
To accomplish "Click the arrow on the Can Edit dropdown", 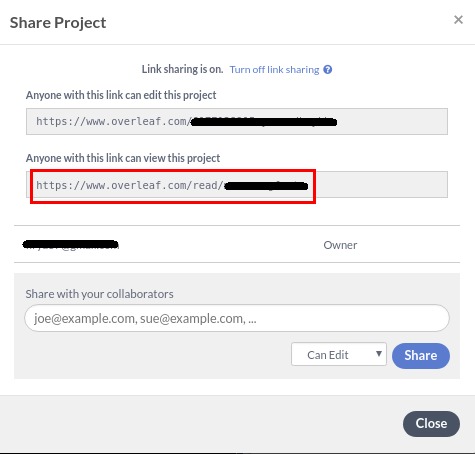I will [x=379, y=354].
